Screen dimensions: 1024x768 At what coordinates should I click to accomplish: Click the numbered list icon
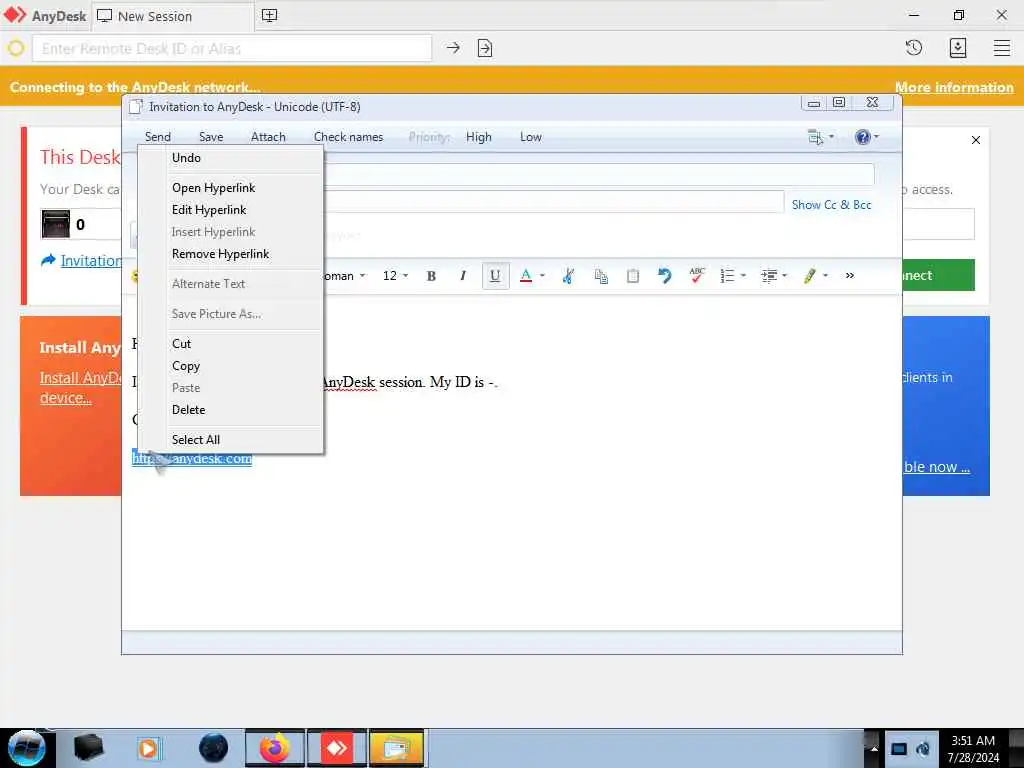point(727,276)
